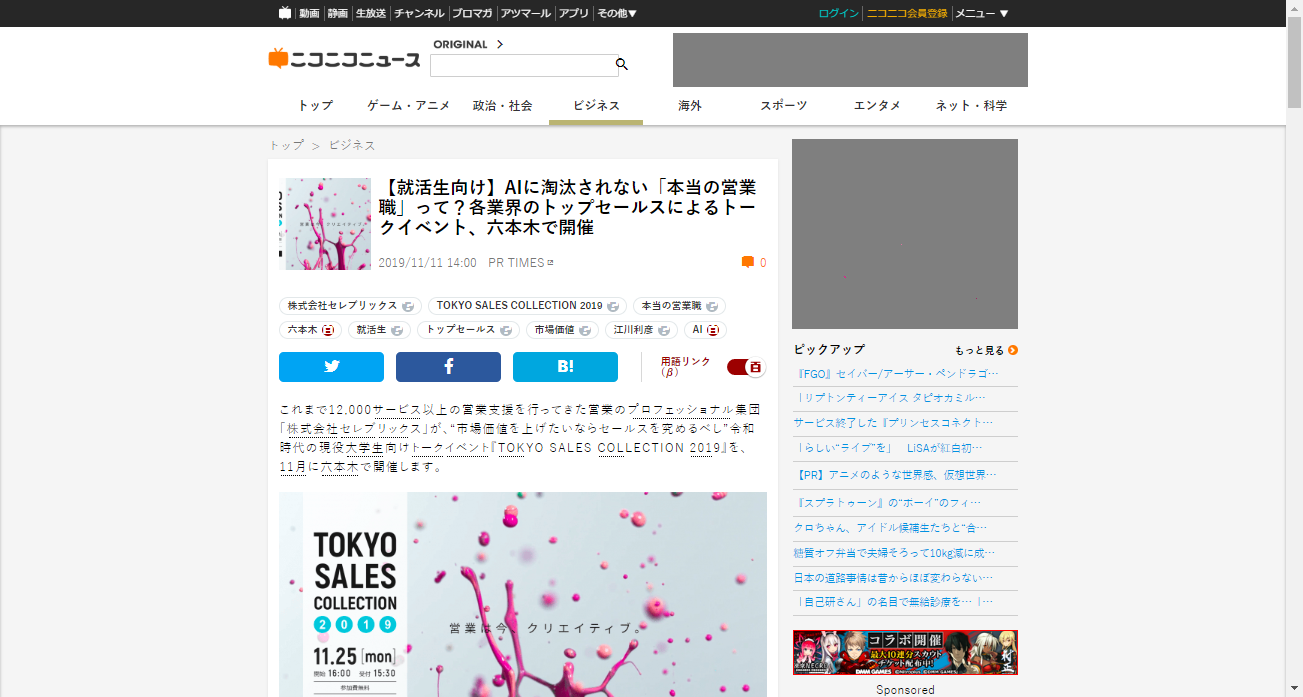Open the orange comment bubble icon
This screenshot has height=697, width=1303.
point(747,262)
